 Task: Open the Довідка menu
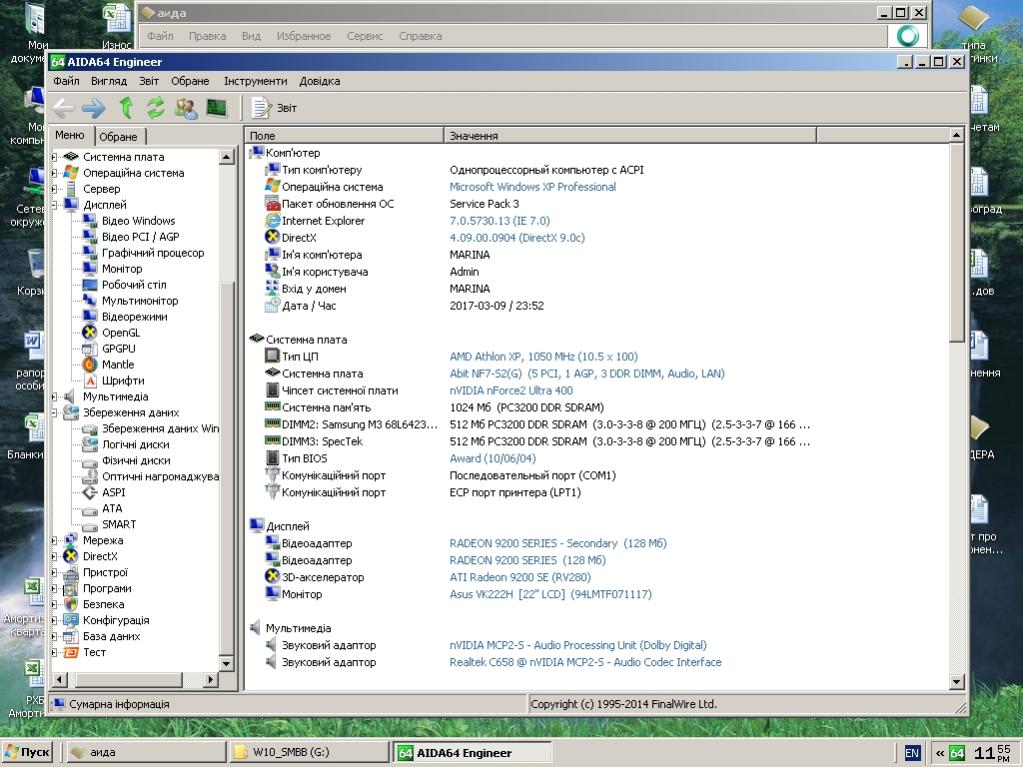click(x=320, y=81)
